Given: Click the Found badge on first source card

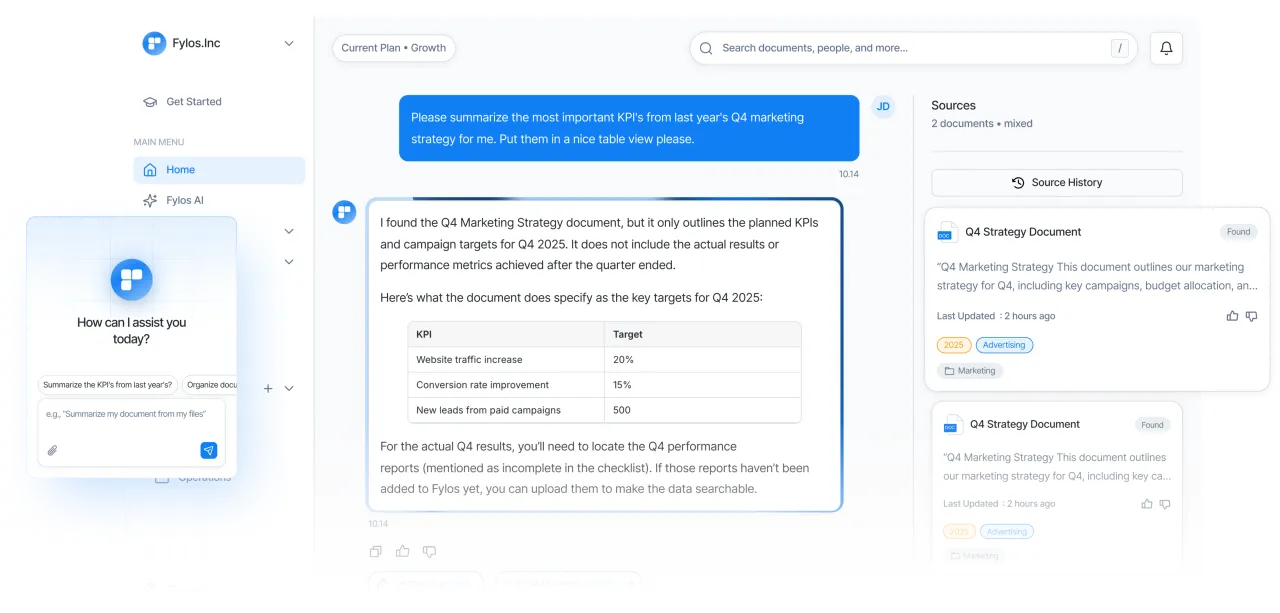Looking at the screenshot, I should [x=1239, y=232].
